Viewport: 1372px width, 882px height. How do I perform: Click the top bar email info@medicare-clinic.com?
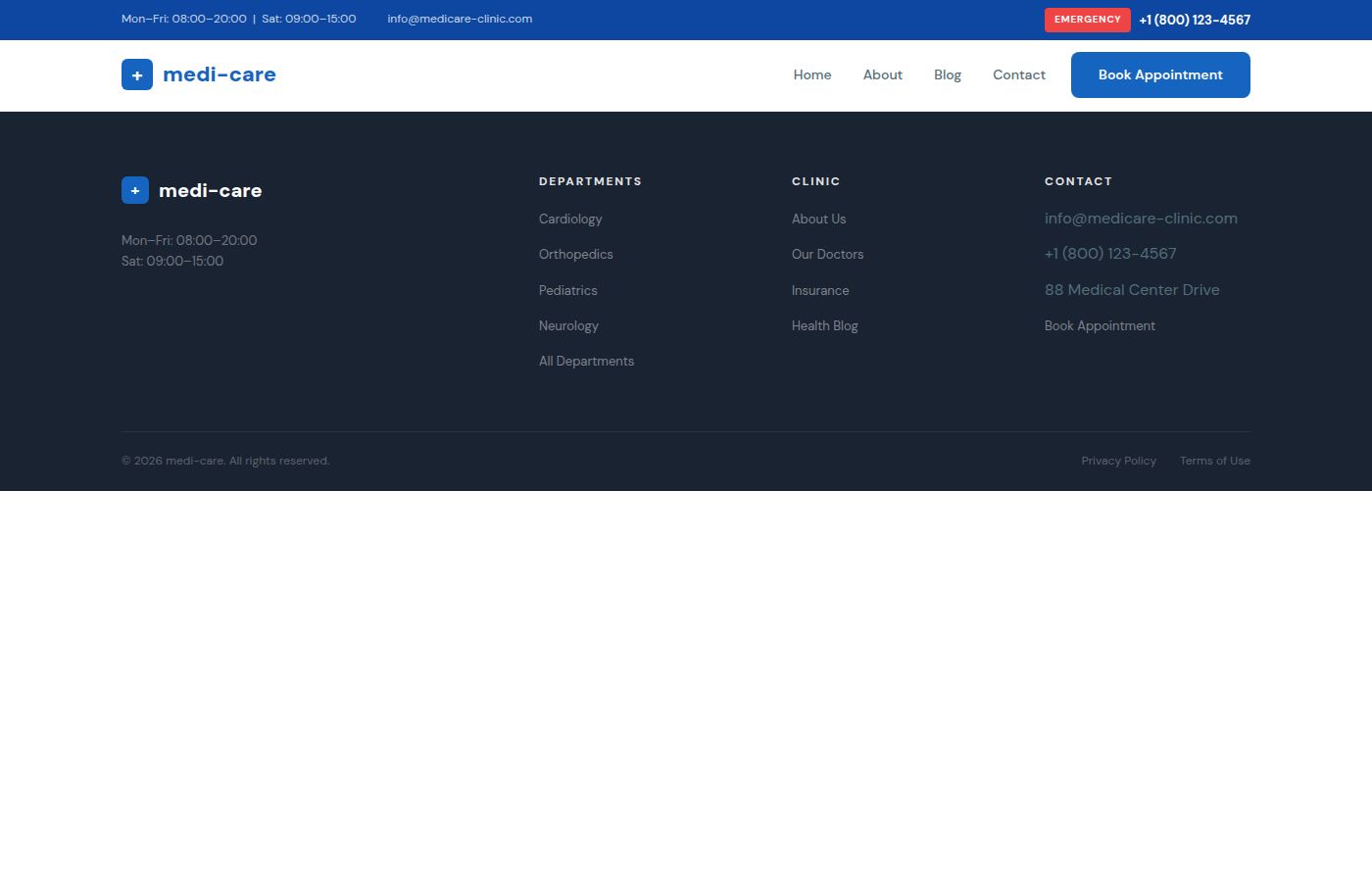click(x=460, y=19)
